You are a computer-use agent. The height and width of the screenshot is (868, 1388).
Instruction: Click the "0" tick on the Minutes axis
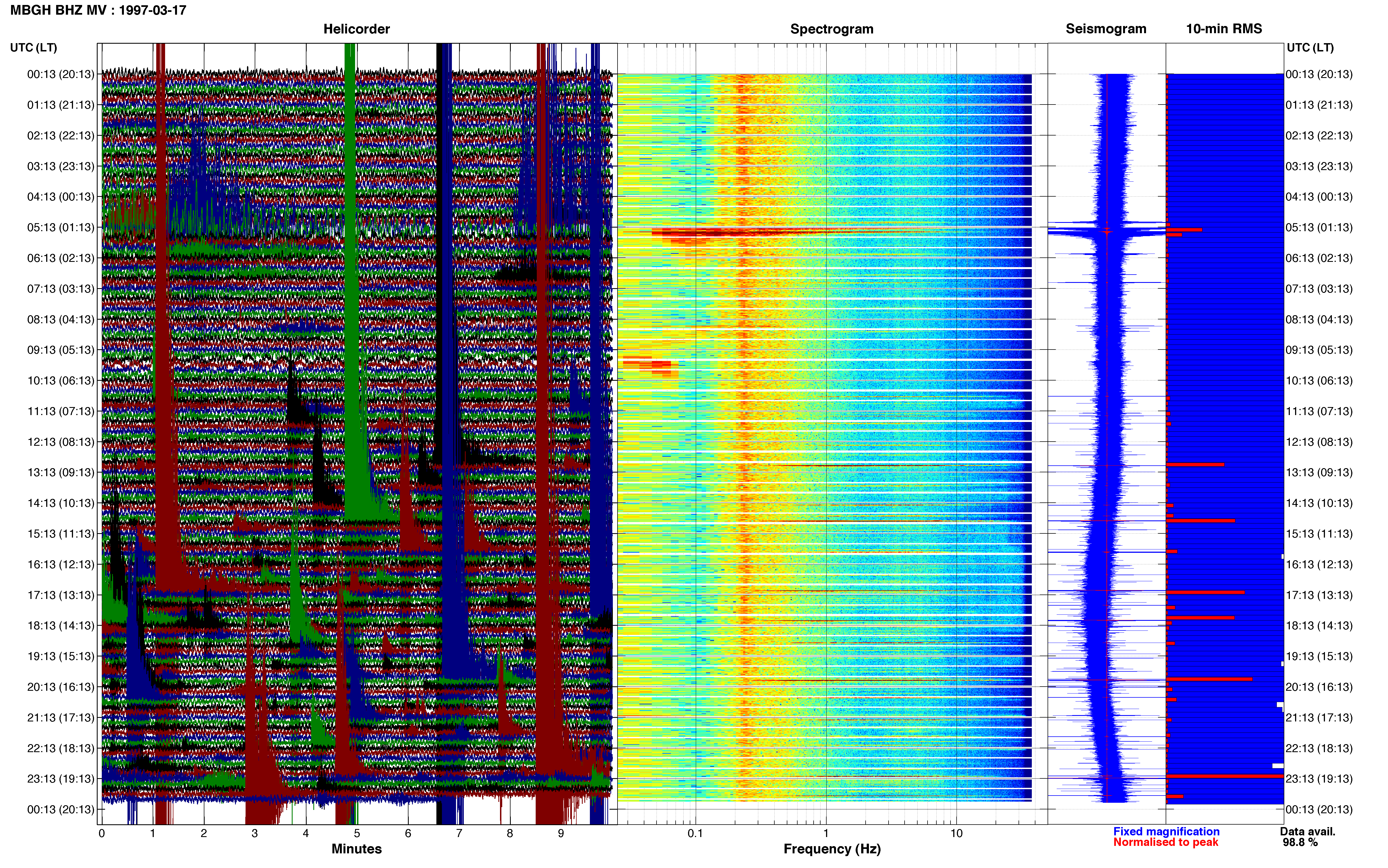[101, 833]
